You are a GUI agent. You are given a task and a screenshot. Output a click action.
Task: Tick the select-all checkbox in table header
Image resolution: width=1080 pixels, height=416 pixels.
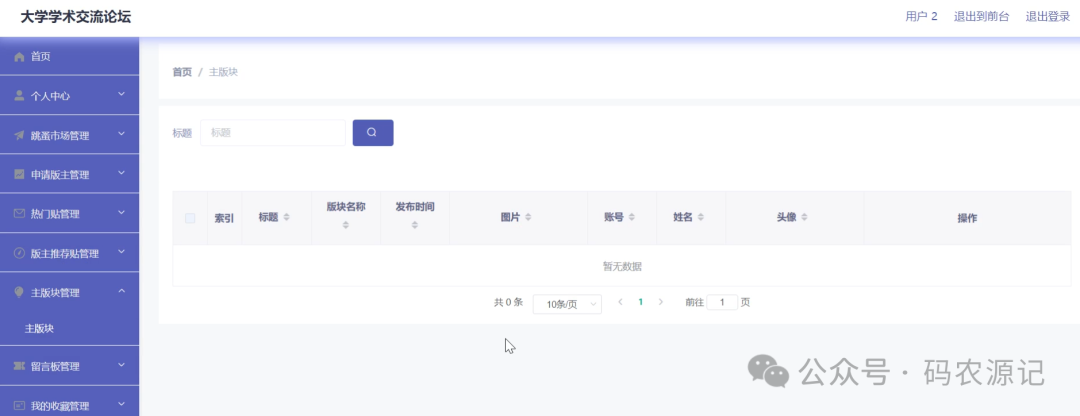coord(190,218)
